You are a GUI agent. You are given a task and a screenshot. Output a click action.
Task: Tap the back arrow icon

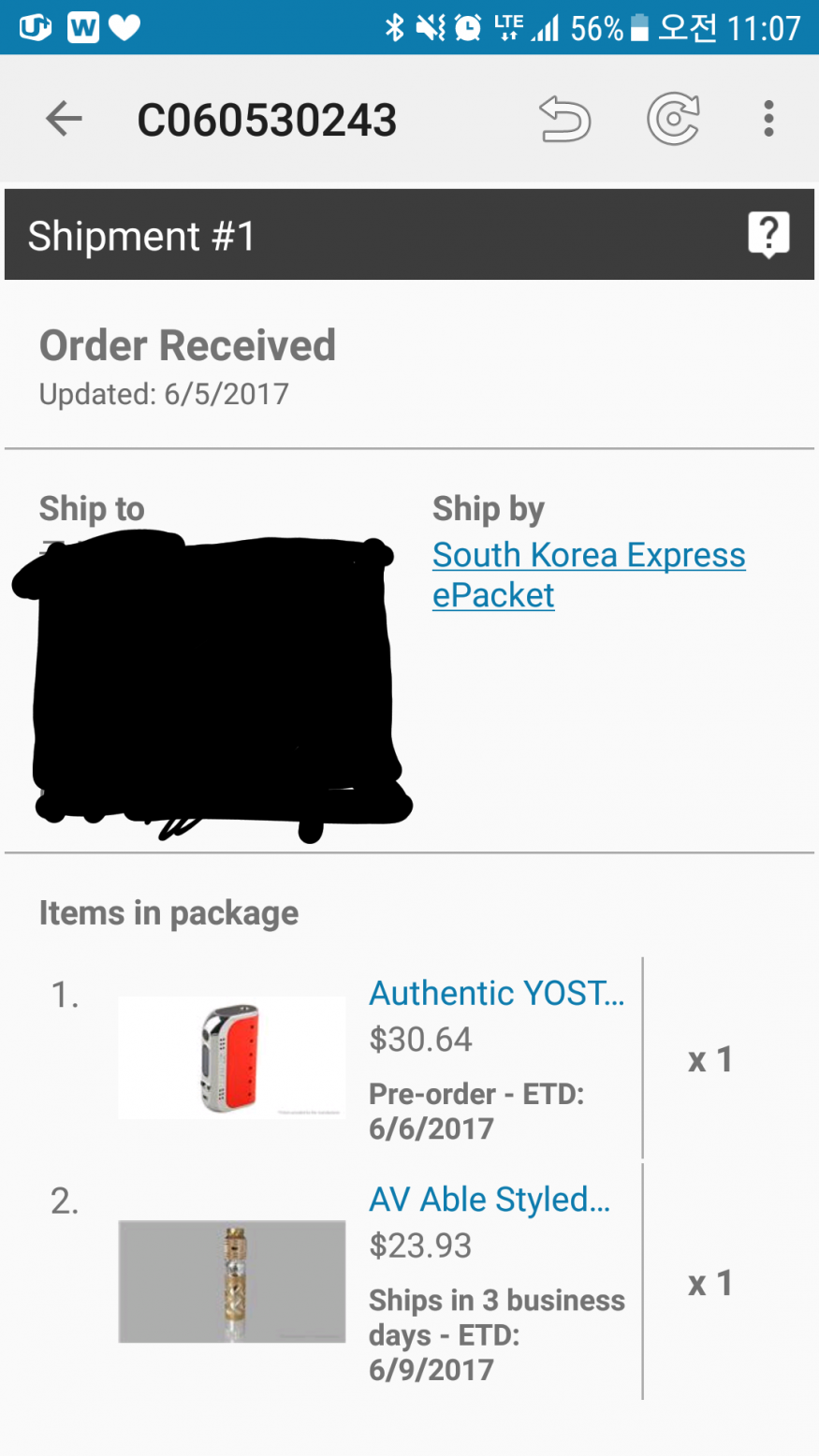coord(64,119)
